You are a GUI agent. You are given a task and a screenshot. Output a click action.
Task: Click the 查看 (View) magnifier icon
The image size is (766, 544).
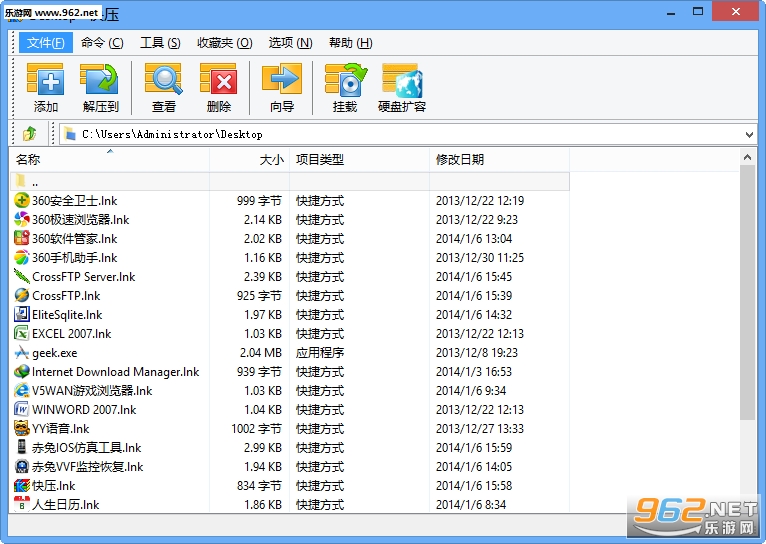(164, 79)
